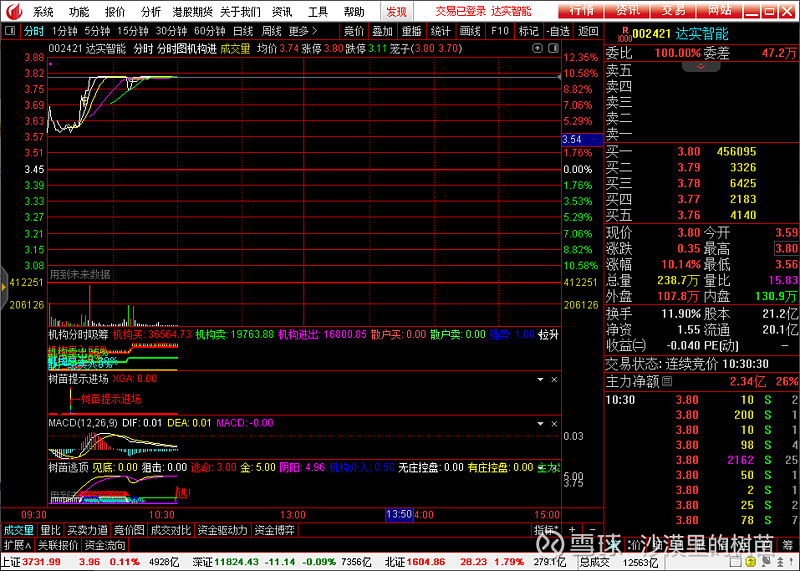Select the 资金博弈 bottom tab
Viewport: 800px width, 571px height.
[x=274, y=530]
